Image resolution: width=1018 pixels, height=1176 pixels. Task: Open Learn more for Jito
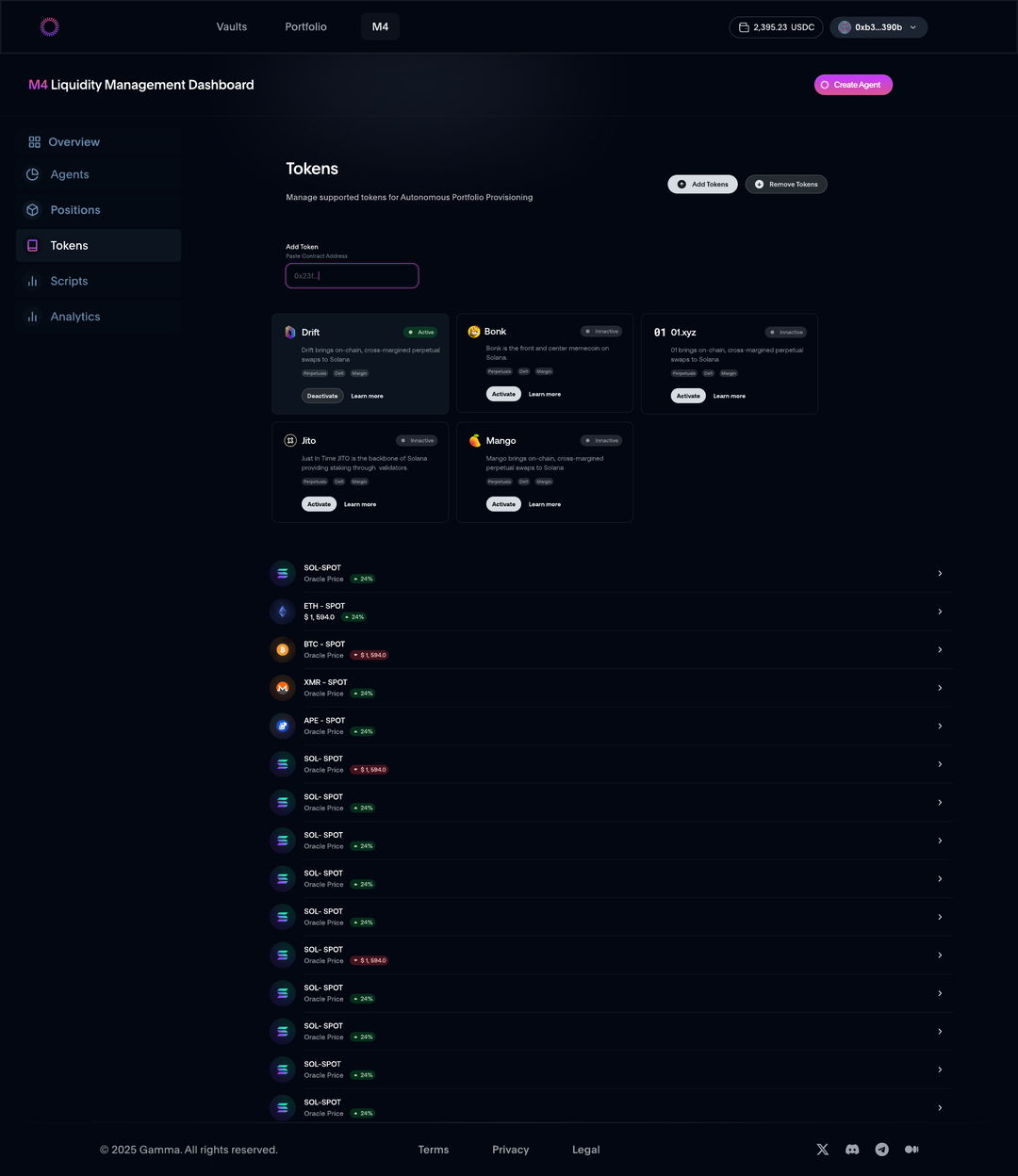[x=360, y=504]
